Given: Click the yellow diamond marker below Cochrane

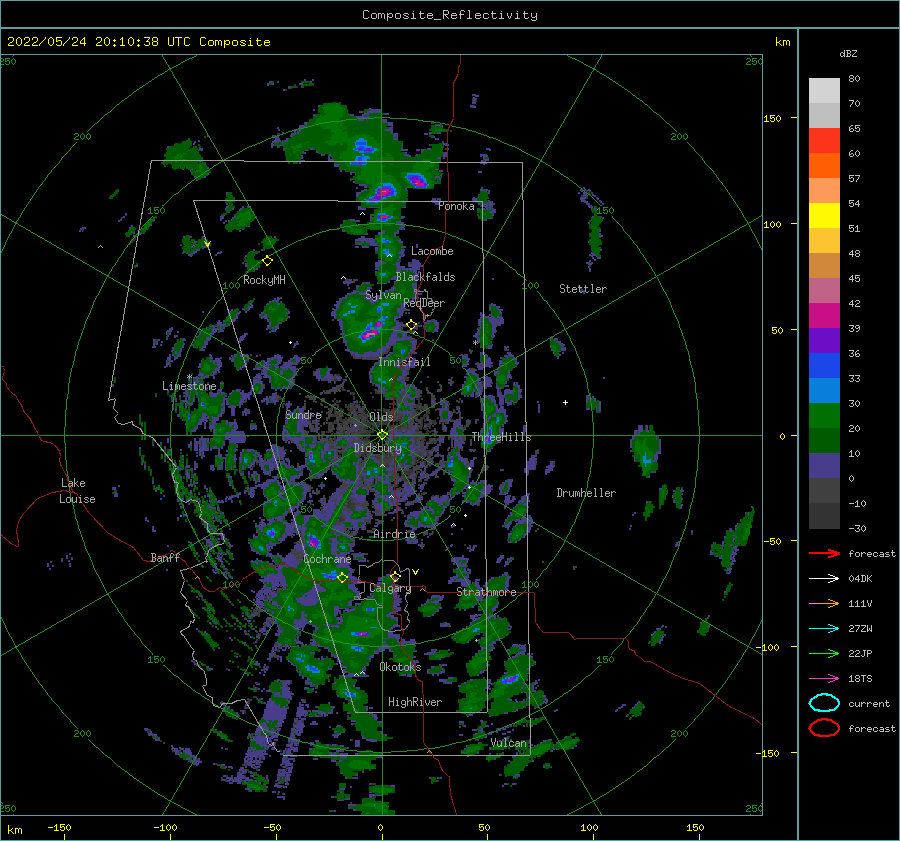Looking at the screenshot, I should point(342,577).
